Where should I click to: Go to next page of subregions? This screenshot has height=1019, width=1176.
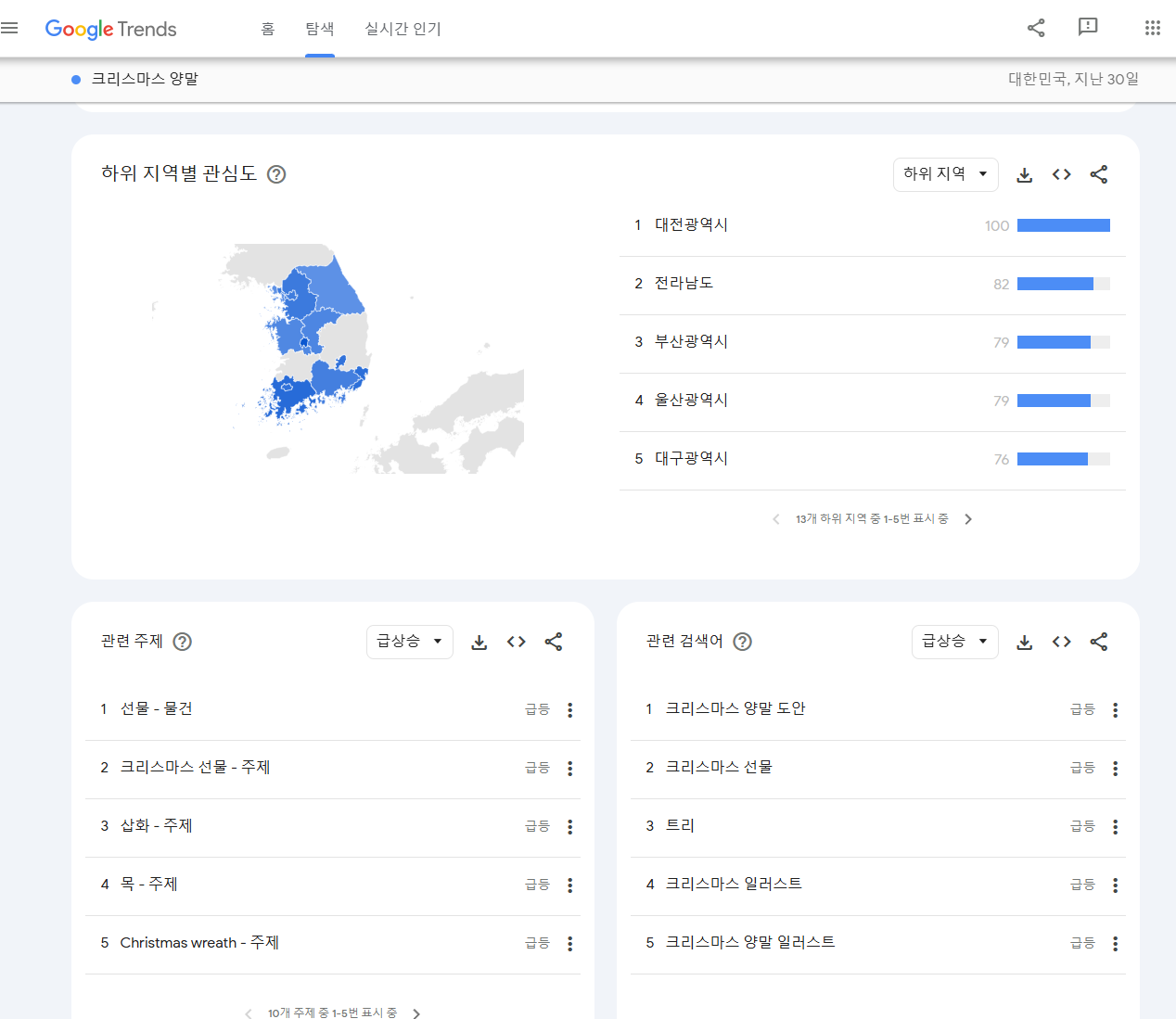968,518
